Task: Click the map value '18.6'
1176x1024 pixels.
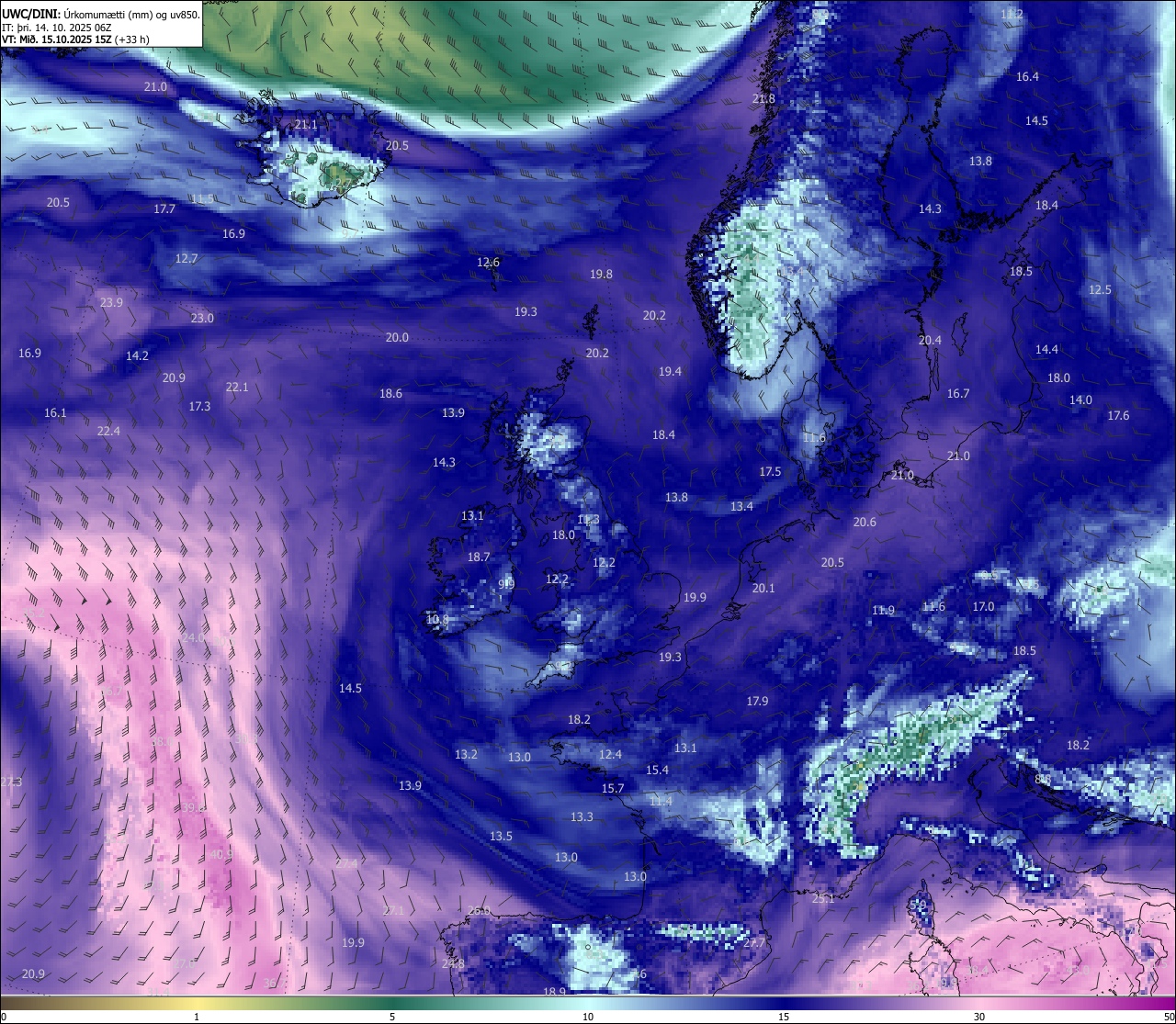Action: 390,394
